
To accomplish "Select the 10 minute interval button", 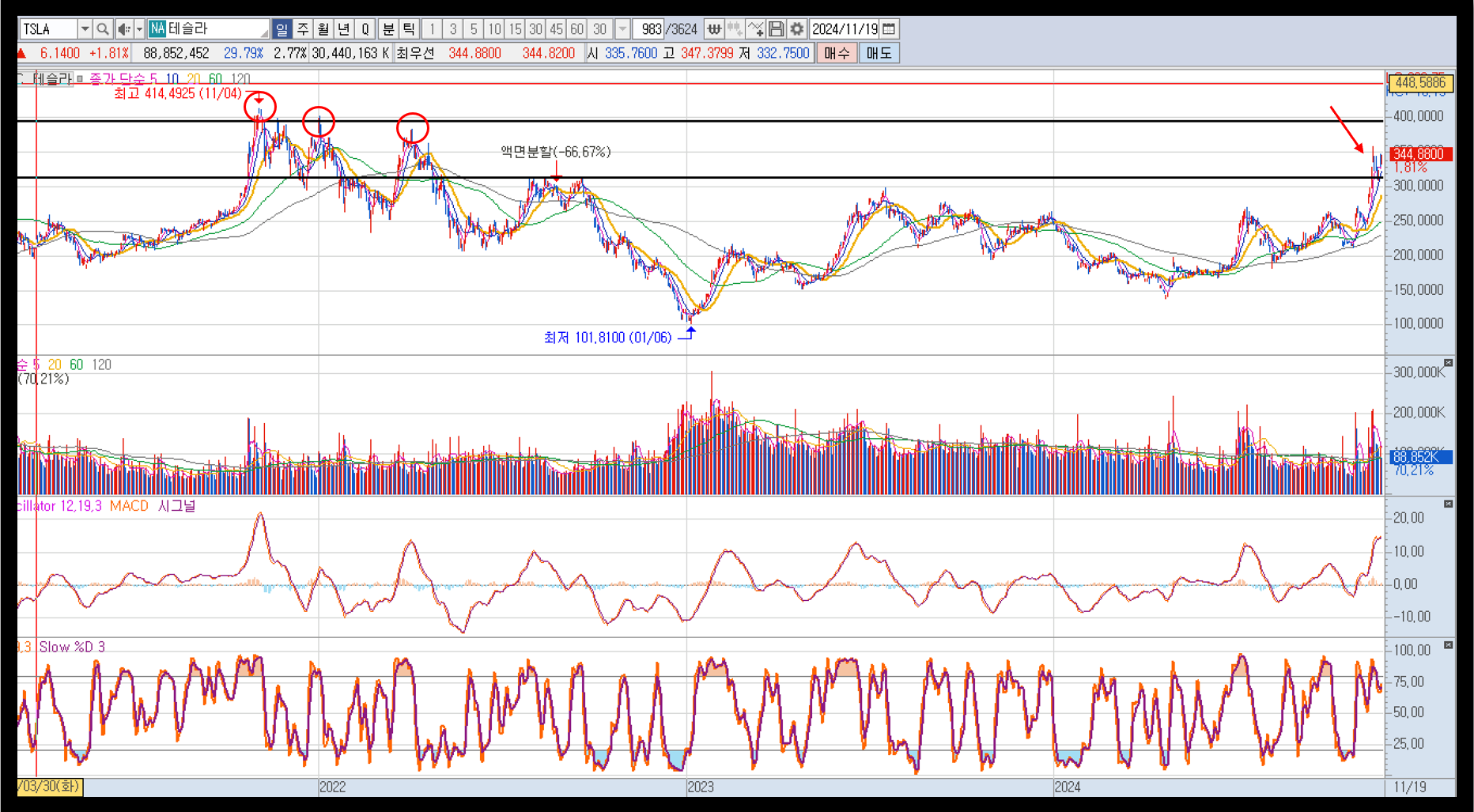I will pyautogui.click(x=493, y=29).
